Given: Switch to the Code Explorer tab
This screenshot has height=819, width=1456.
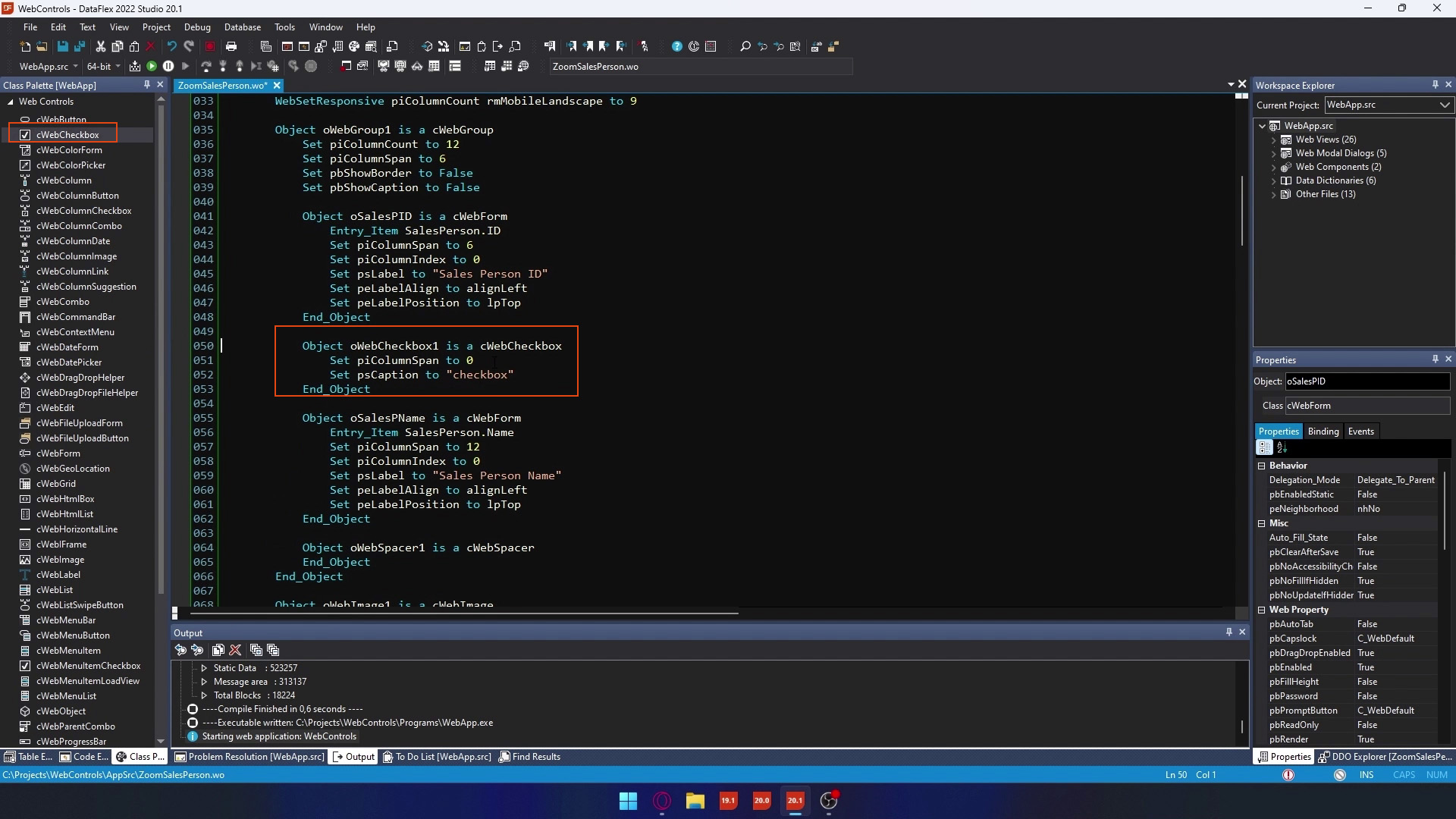Looking at the screenshot, I should [84, 757].
